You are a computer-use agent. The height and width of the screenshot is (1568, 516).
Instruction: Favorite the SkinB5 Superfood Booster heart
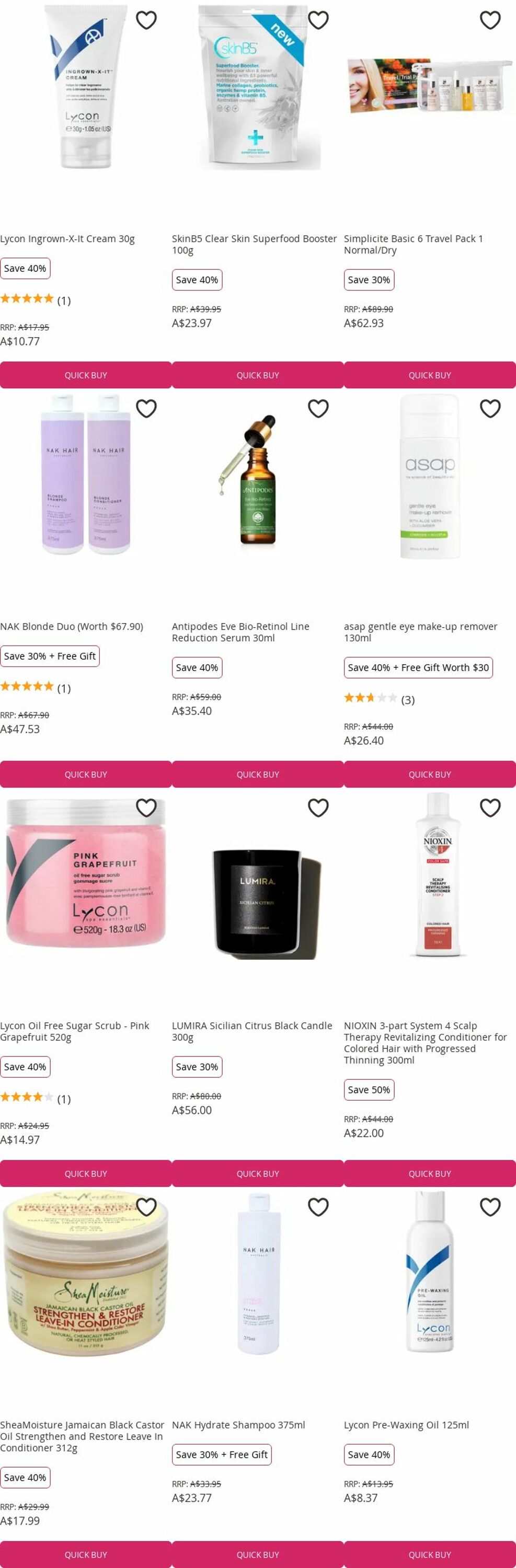pyautogui.click(x=318, y=20)
